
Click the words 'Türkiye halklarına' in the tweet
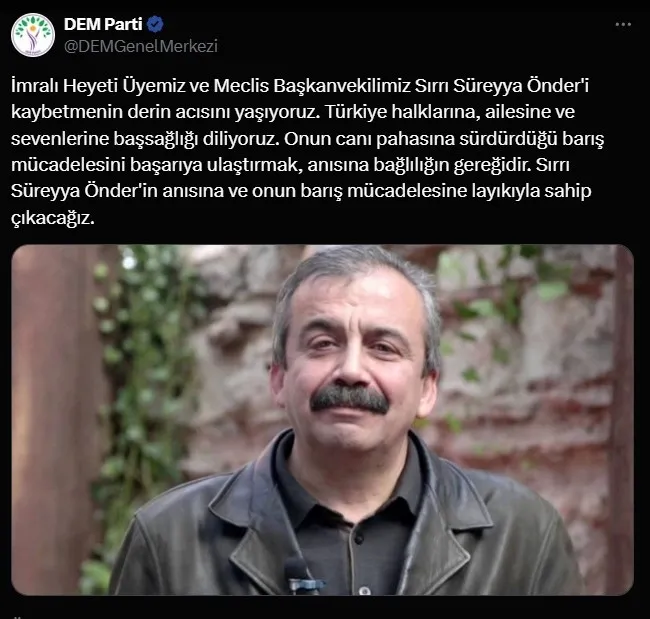coord(400,112)
